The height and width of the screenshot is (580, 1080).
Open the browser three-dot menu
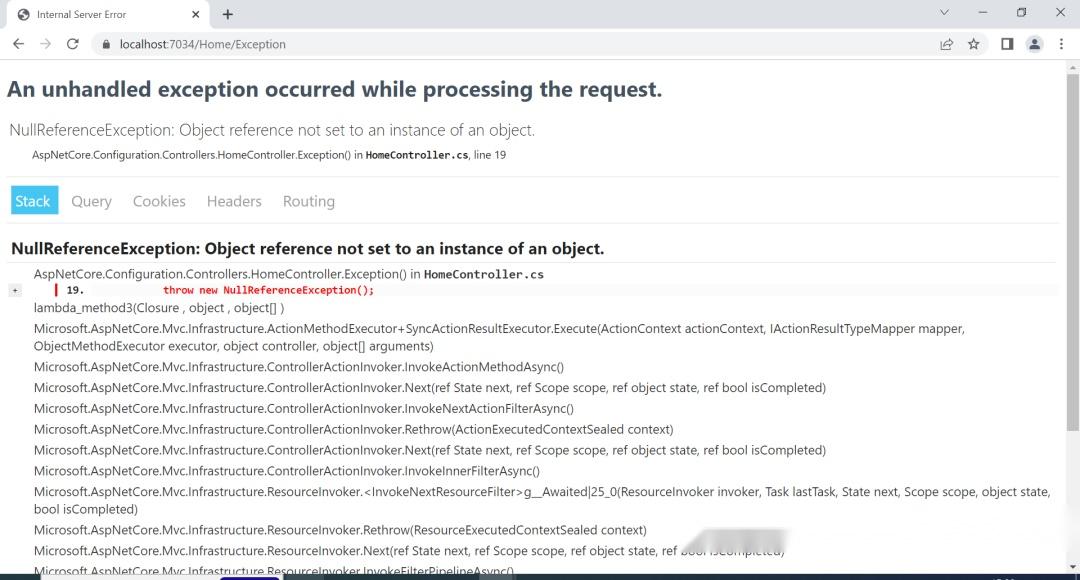coord(1061,44)
